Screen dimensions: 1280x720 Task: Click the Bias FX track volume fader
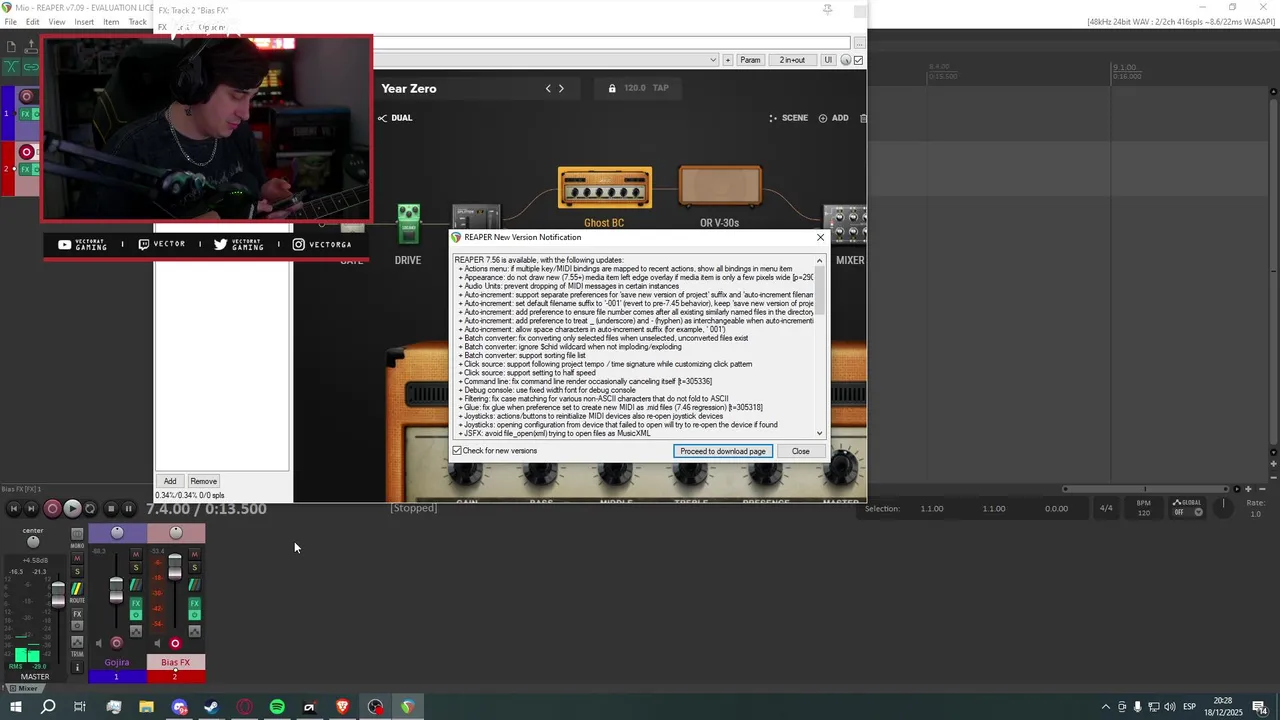[175, 567]
